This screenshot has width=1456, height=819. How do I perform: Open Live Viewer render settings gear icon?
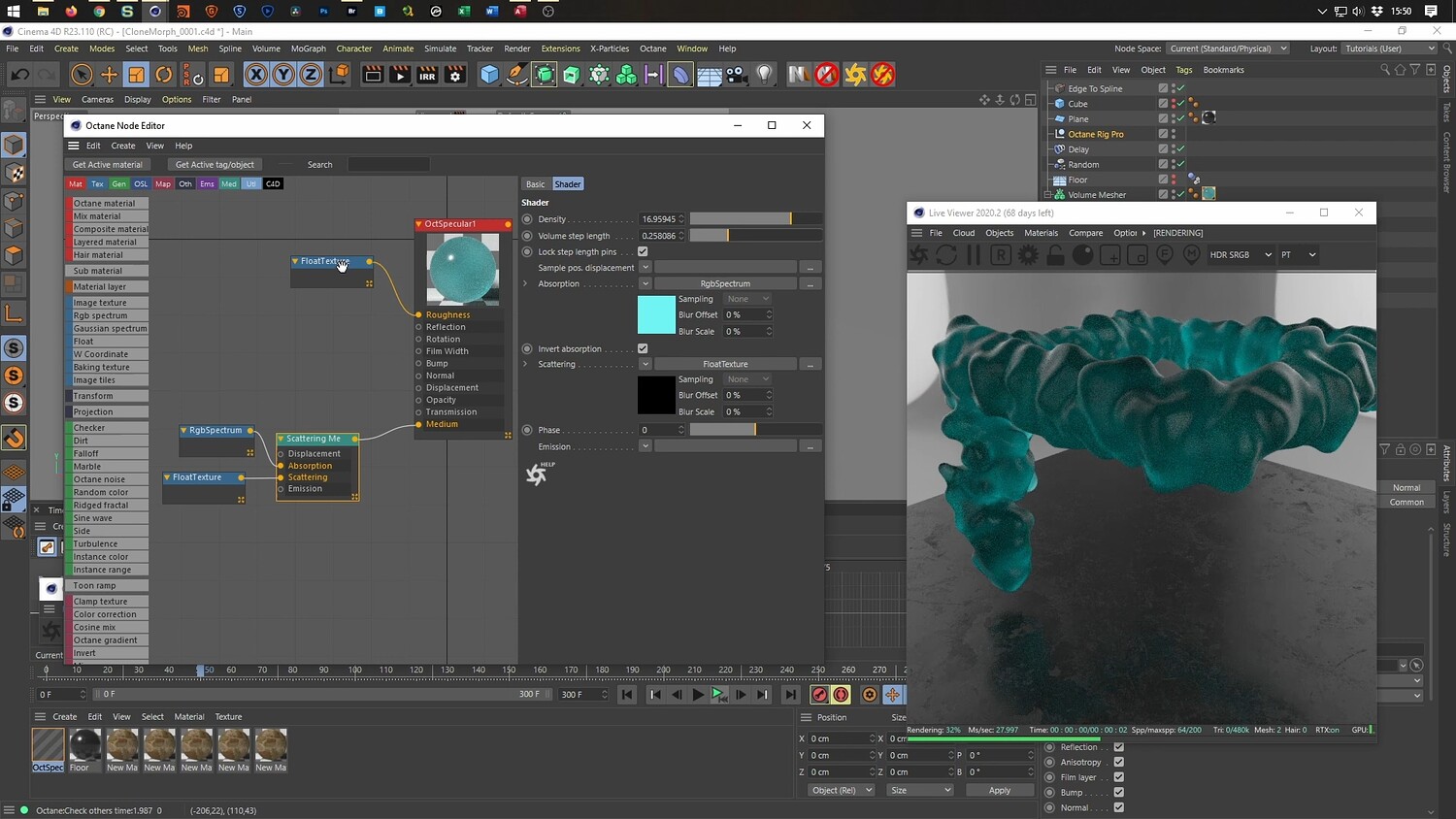coord(1028,255)
